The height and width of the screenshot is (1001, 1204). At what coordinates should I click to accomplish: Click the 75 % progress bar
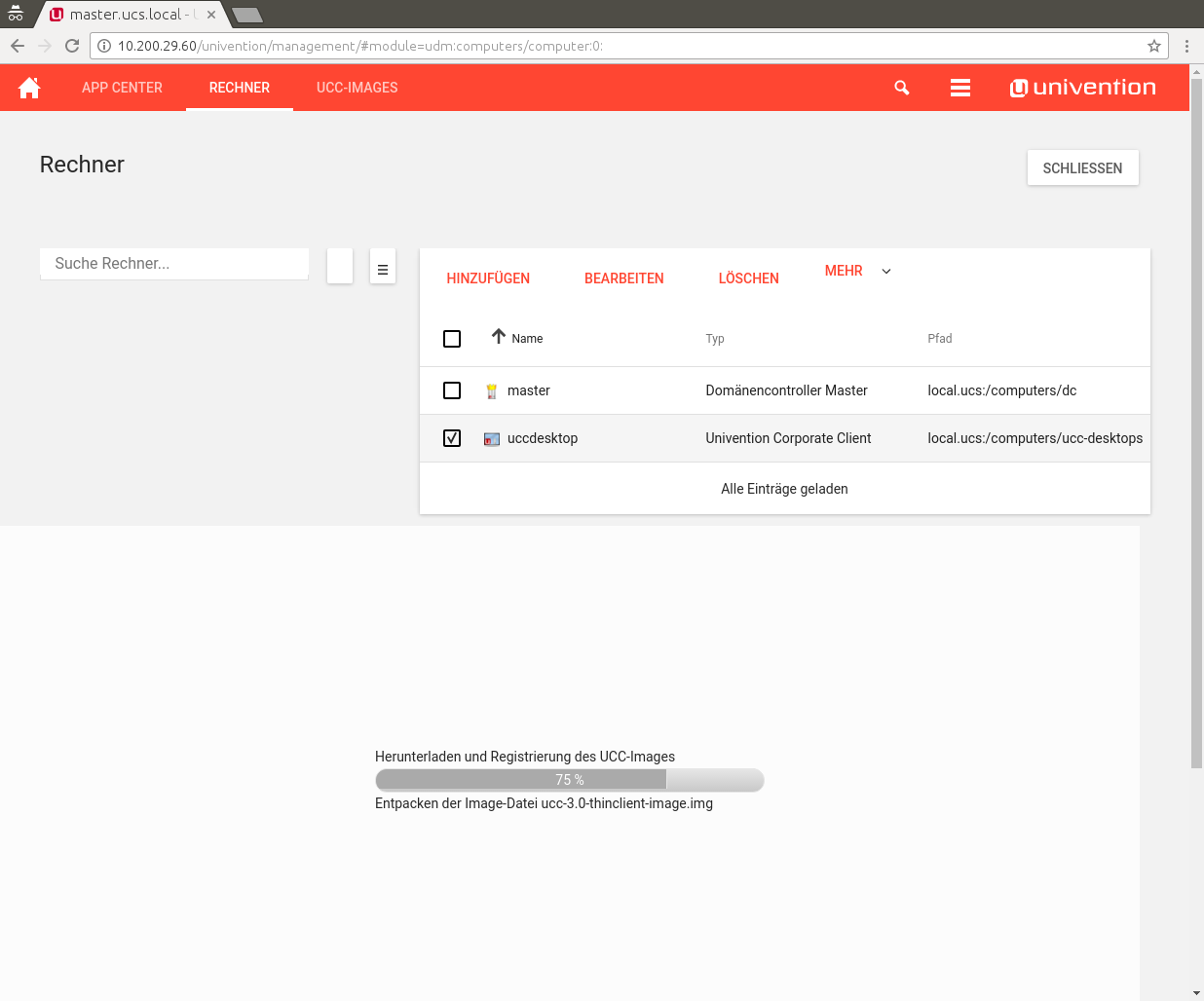[569, 780]
